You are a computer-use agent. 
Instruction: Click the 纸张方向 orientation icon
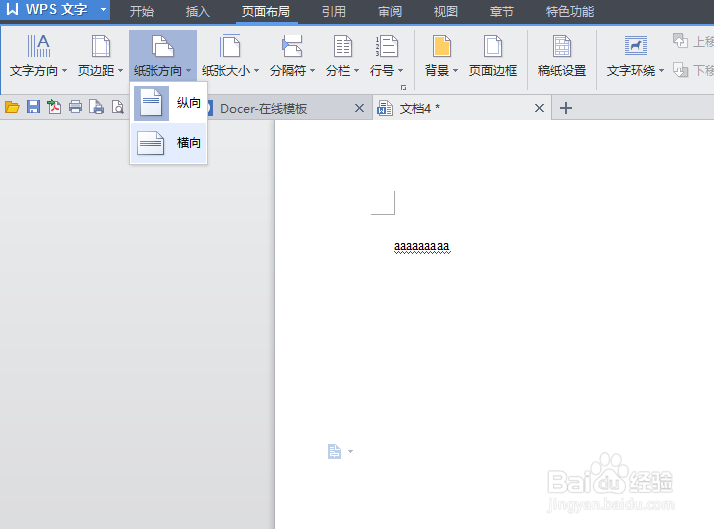pos(163,46)
